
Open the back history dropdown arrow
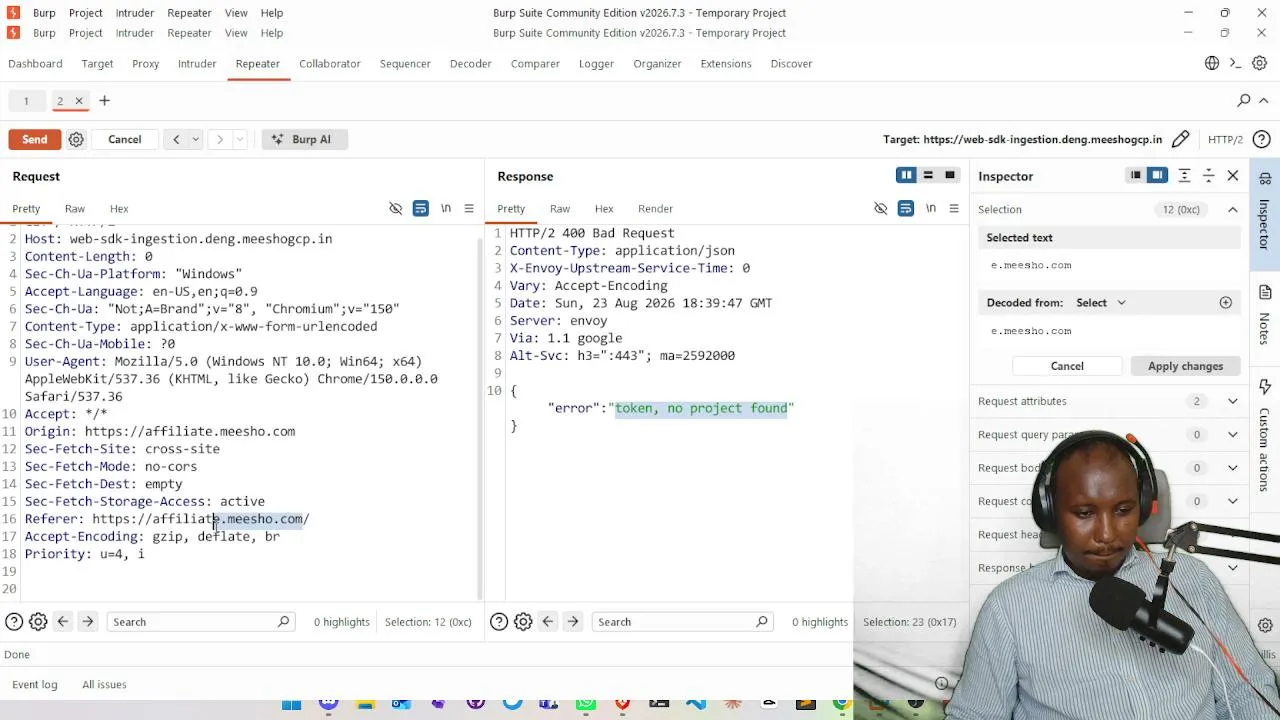196,139
